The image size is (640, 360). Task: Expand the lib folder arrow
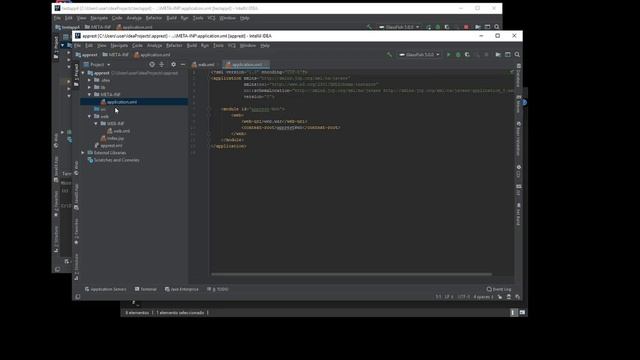pyautogui.click(x=89, y=87)
